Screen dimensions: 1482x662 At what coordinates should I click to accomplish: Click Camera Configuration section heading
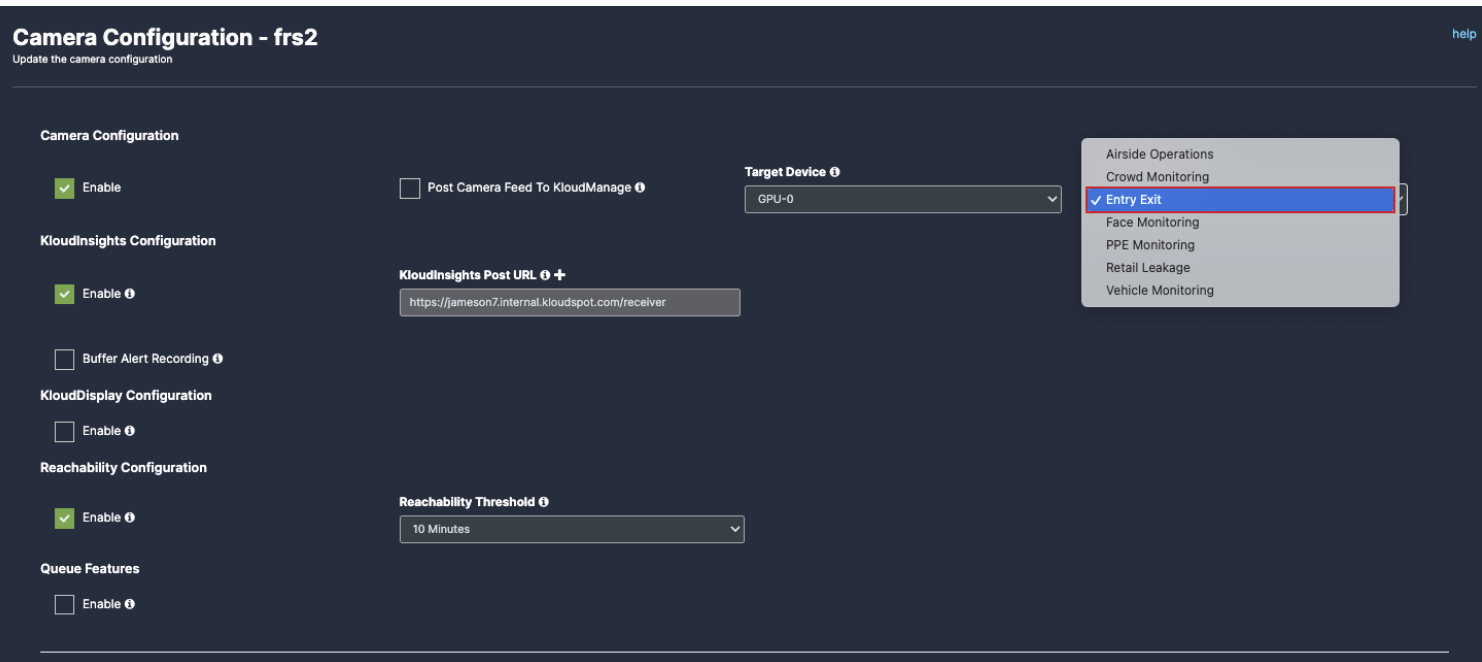tap(109, 135)
